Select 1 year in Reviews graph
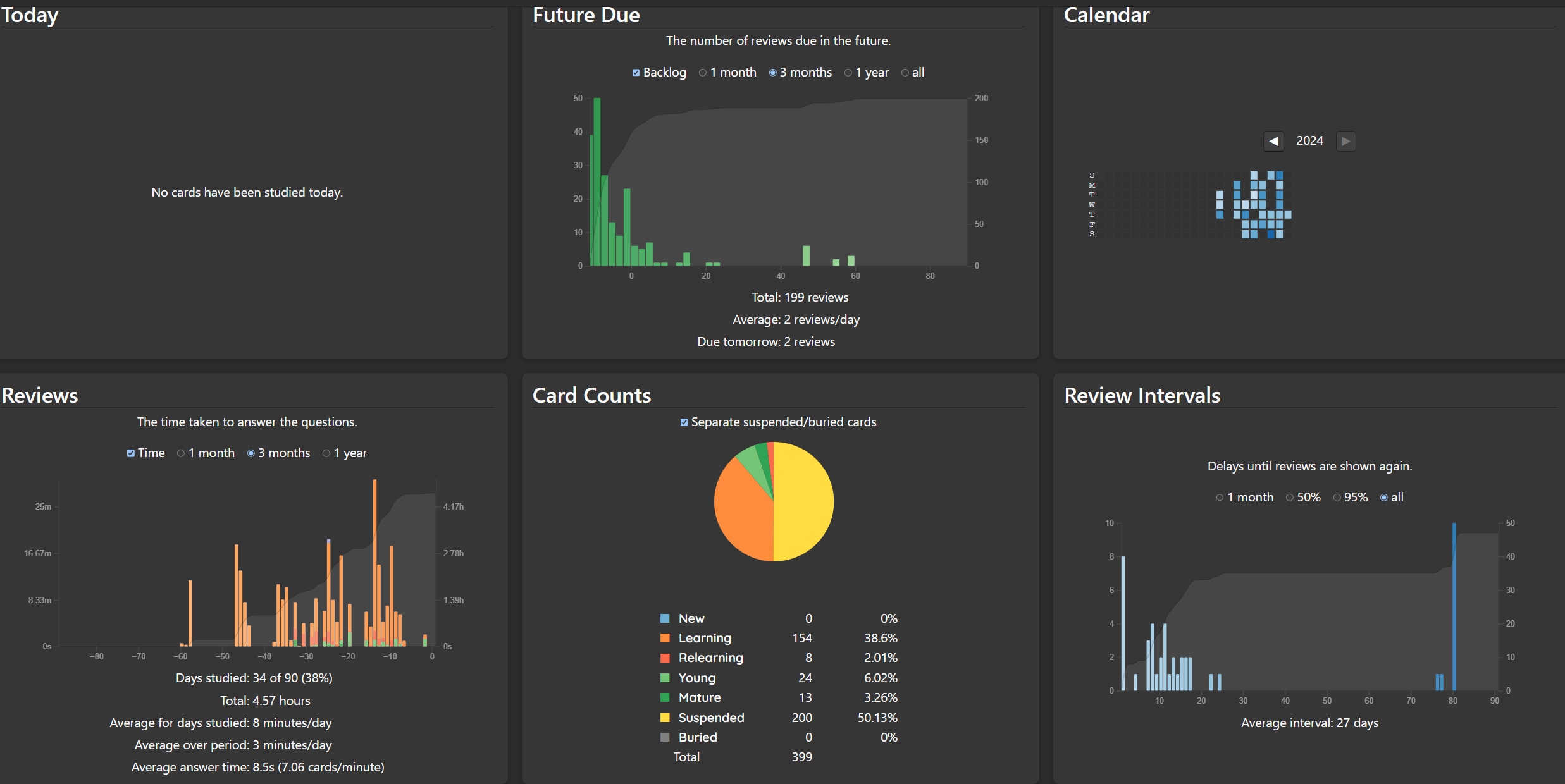1565x784 pixels. (326, 453)
